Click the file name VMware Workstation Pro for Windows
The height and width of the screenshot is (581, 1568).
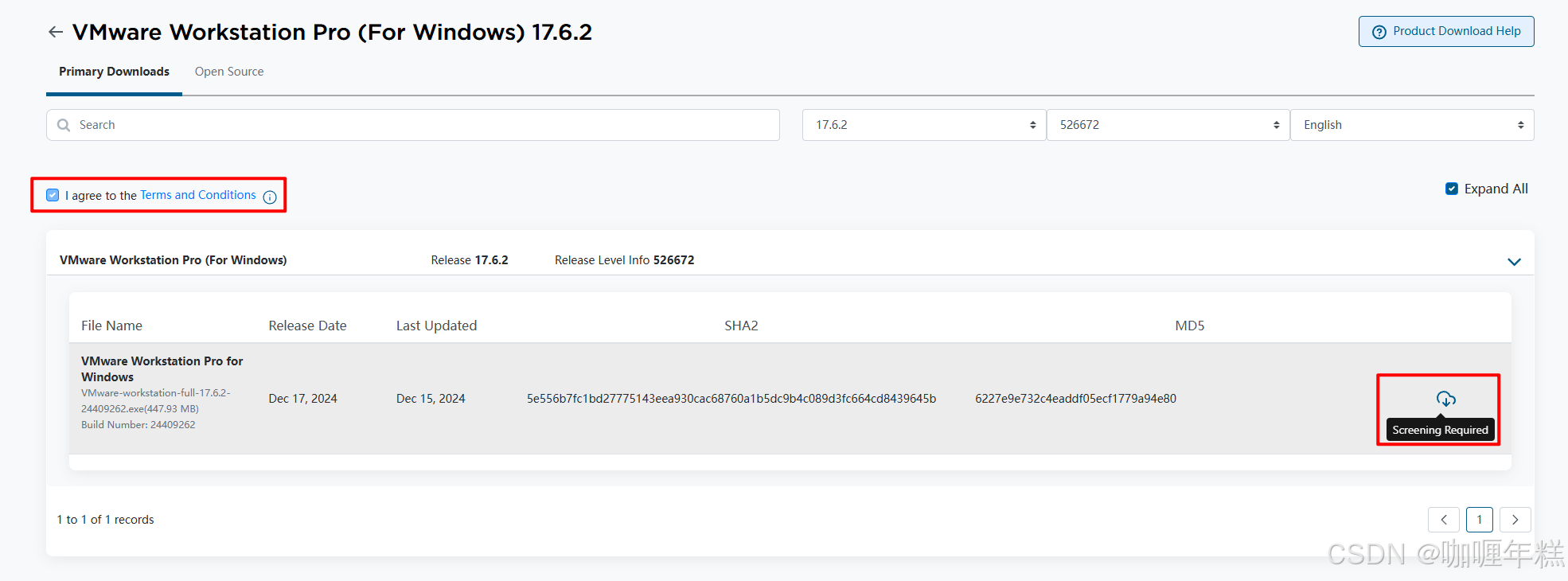tap(162, 369)
